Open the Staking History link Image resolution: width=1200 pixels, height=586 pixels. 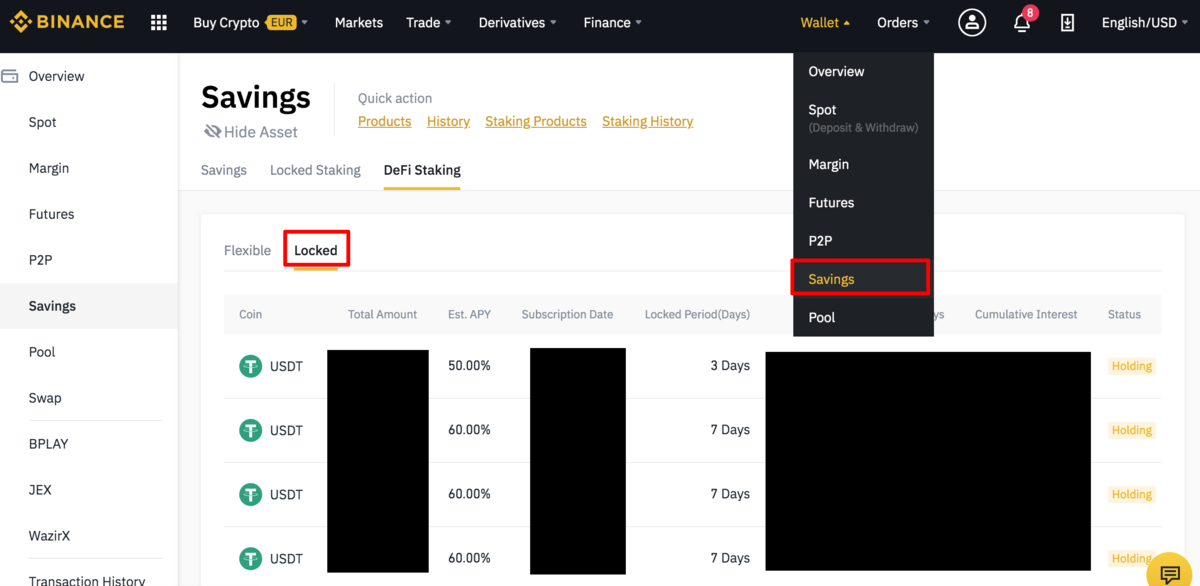(x=647, y=121)
